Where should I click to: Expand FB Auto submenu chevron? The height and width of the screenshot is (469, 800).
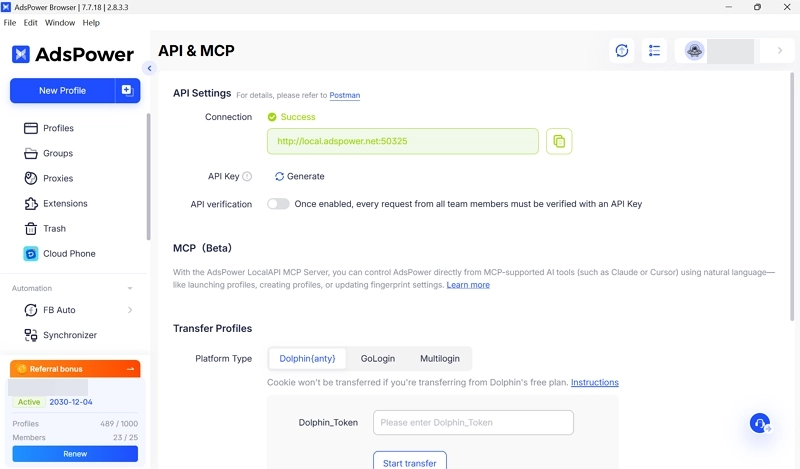130,310
